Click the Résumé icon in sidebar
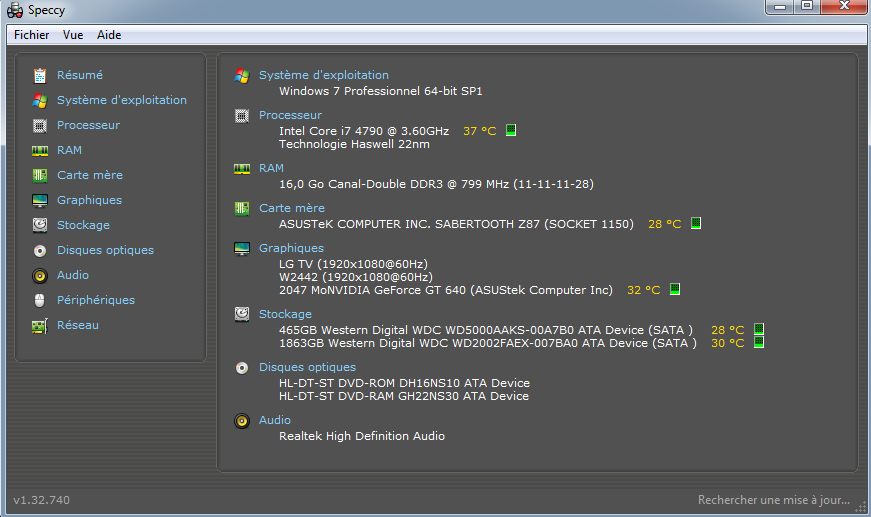This screenshot has width=871, height=517. [x=40, y=75]
